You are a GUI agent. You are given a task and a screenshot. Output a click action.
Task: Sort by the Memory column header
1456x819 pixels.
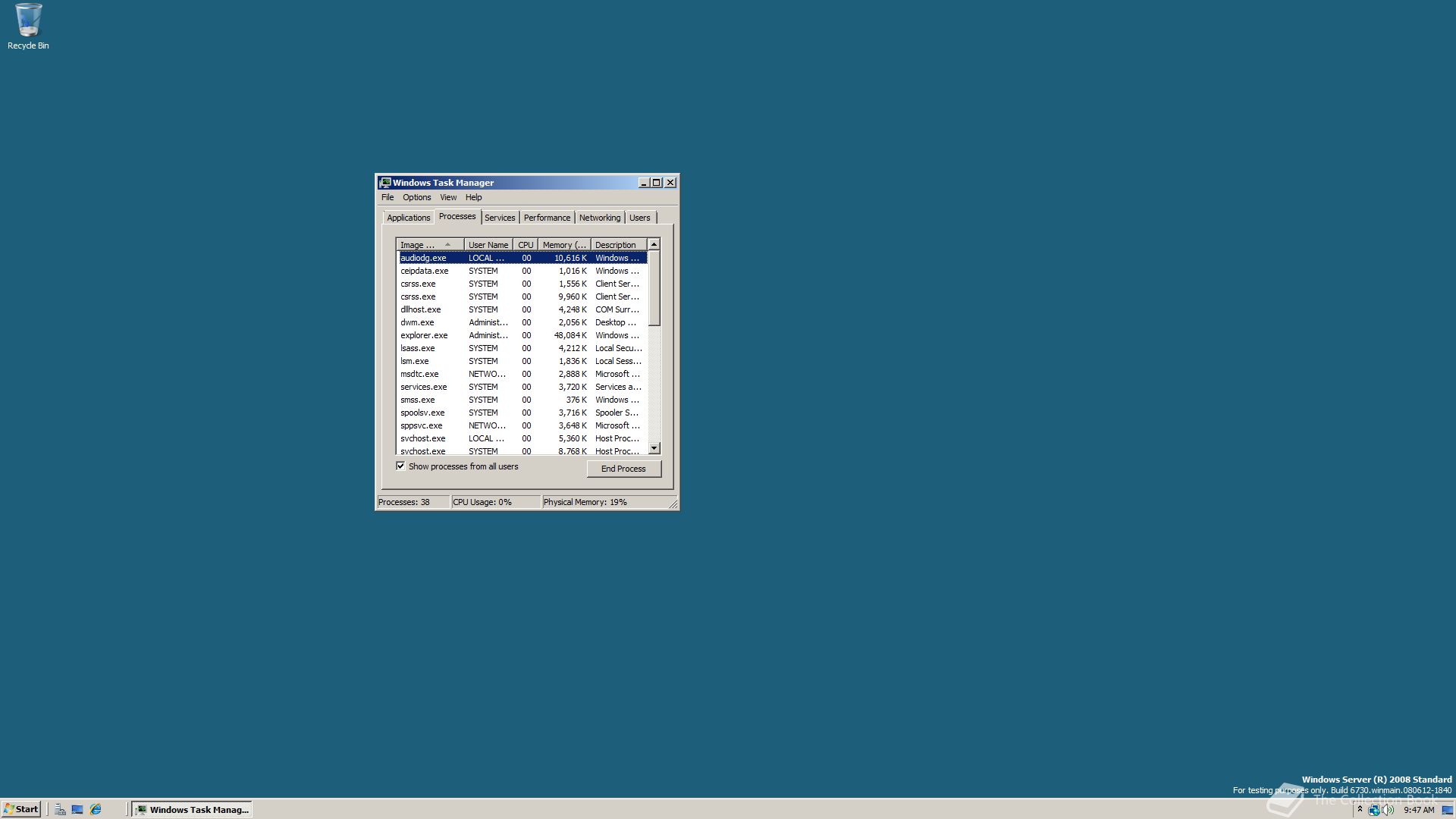[564, 245]
